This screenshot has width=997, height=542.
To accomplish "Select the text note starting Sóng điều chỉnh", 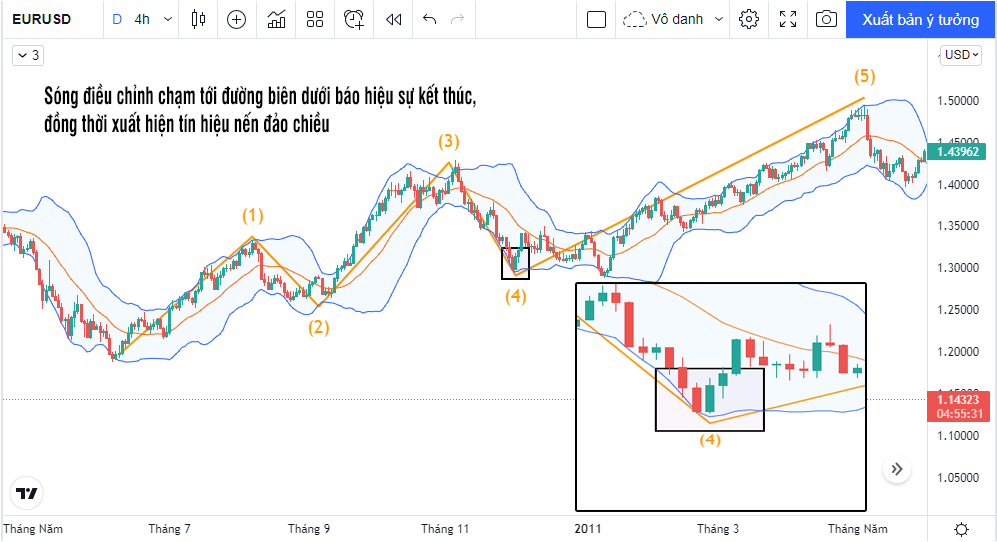I will coord(260,110).
